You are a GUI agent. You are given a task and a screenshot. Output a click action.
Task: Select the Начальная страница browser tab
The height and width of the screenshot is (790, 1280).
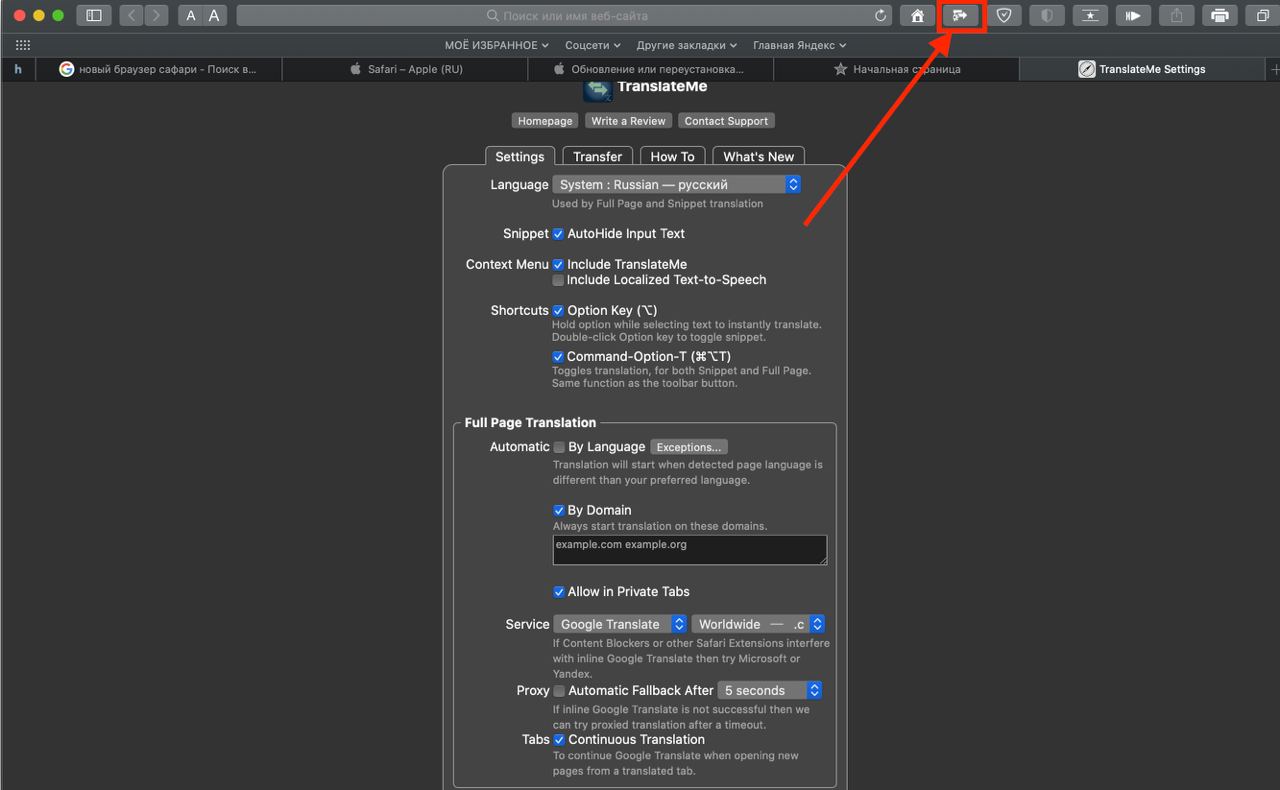point(897,69)
